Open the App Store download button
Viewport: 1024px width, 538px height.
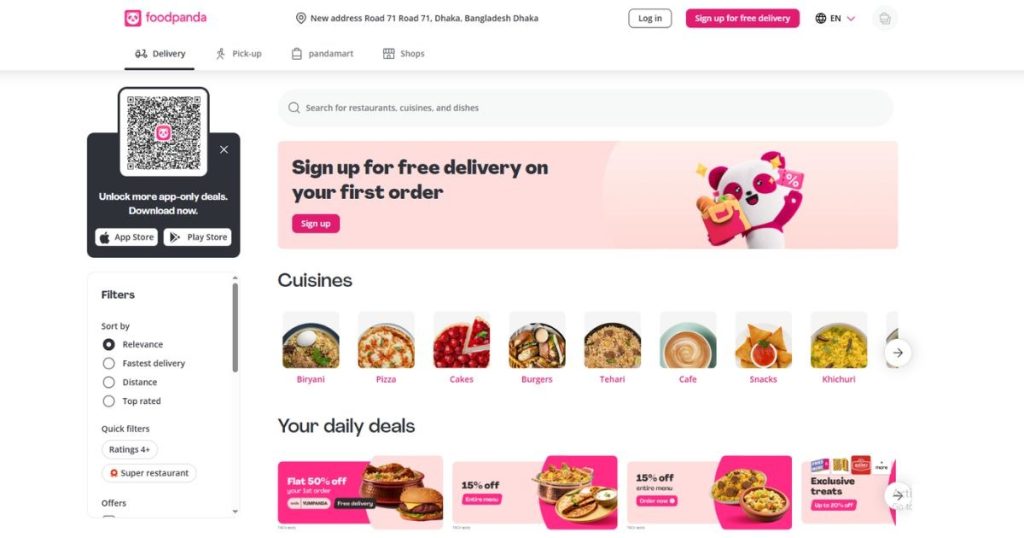[x=127, y=237]
